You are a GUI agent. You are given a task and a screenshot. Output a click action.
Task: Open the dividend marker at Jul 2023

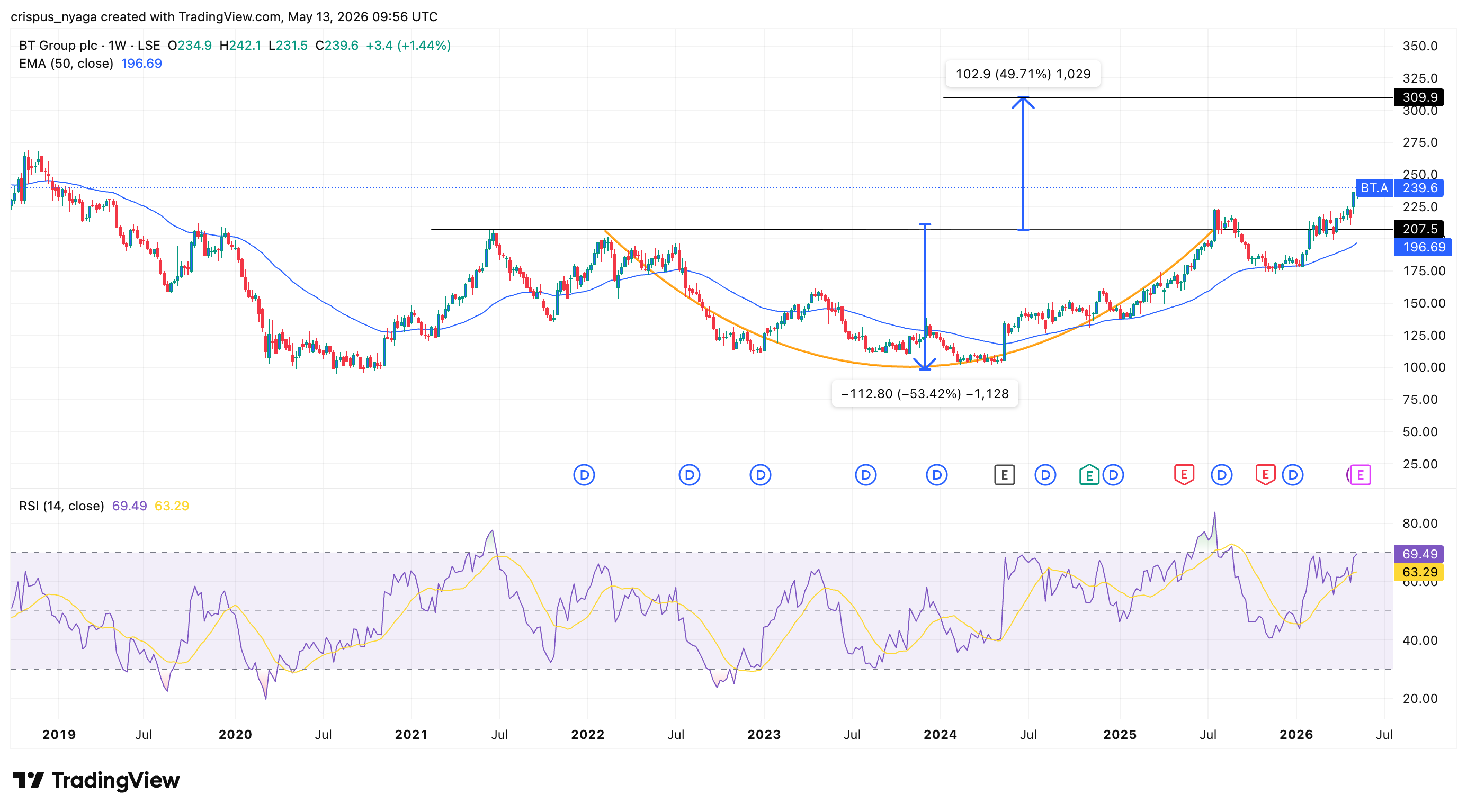(865, 475)
